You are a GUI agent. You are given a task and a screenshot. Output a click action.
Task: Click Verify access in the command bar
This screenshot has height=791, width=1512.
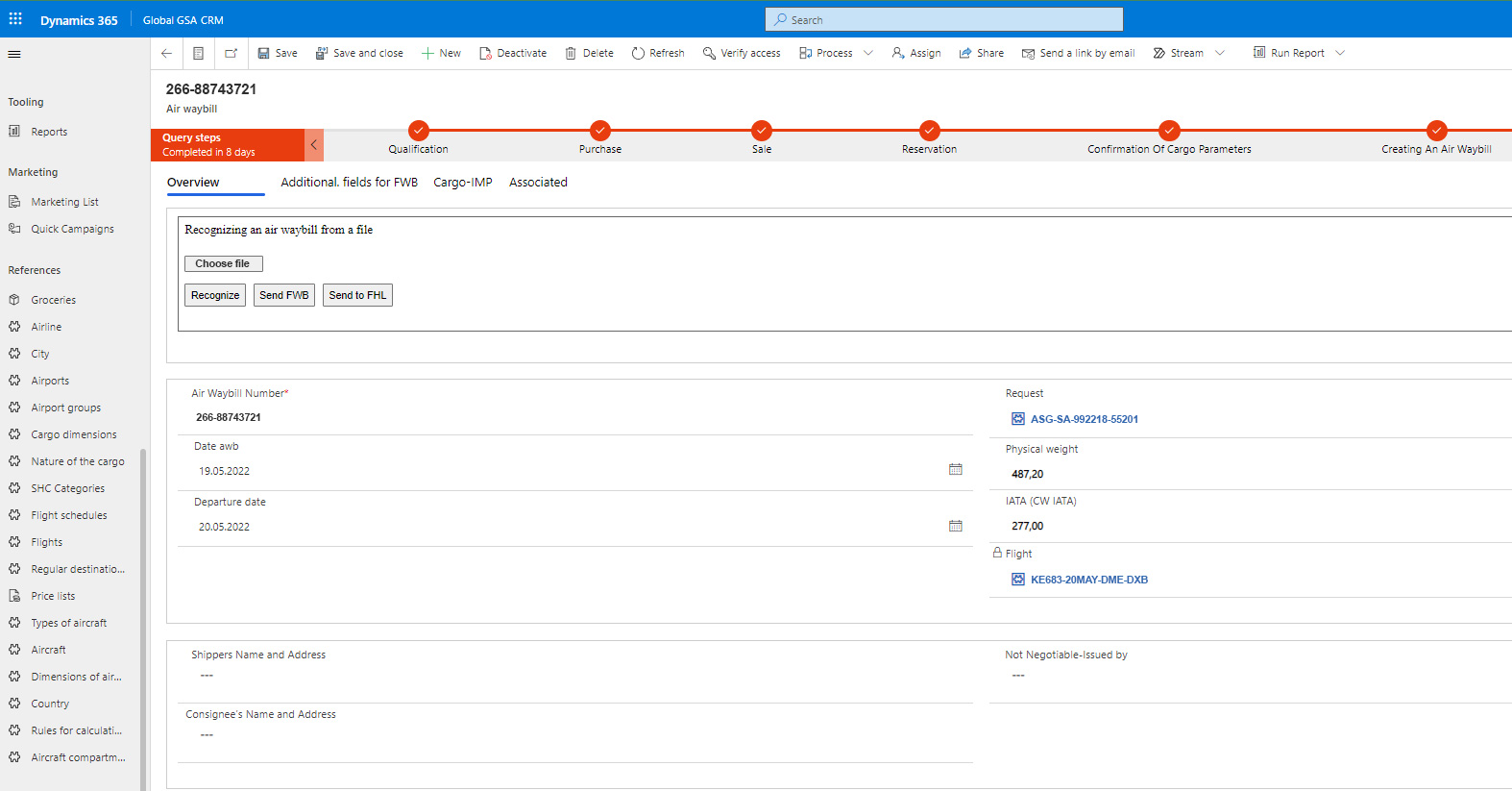click(x=741, y=53)
